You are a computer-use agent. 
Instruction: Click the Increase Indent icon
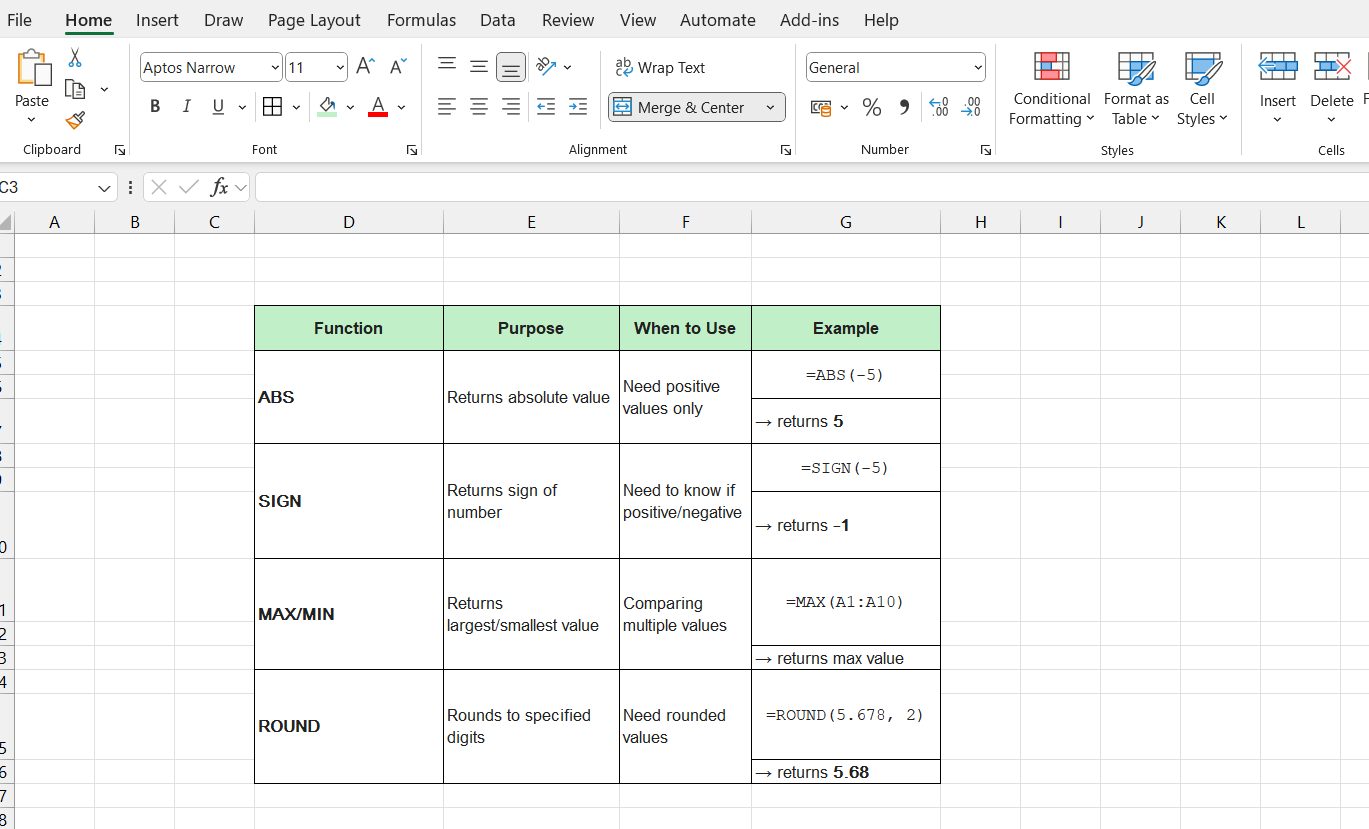pos(578,107)
